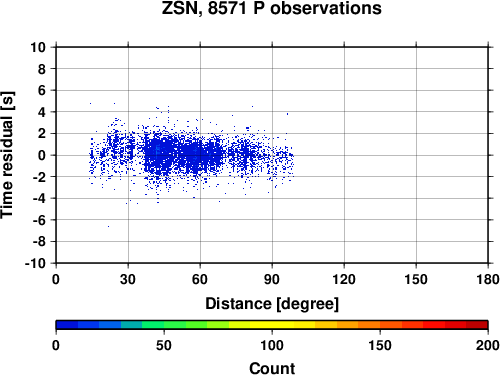Click the "Time residual [s]" axis label
Screen dimensions: 500x375
7,155
